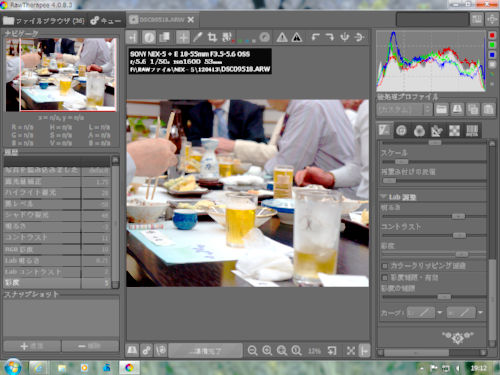Image resolution: width=500 pixels, height=375 pixels.
Task: Toggle the before/after view icon
Action: pos(164,37)
